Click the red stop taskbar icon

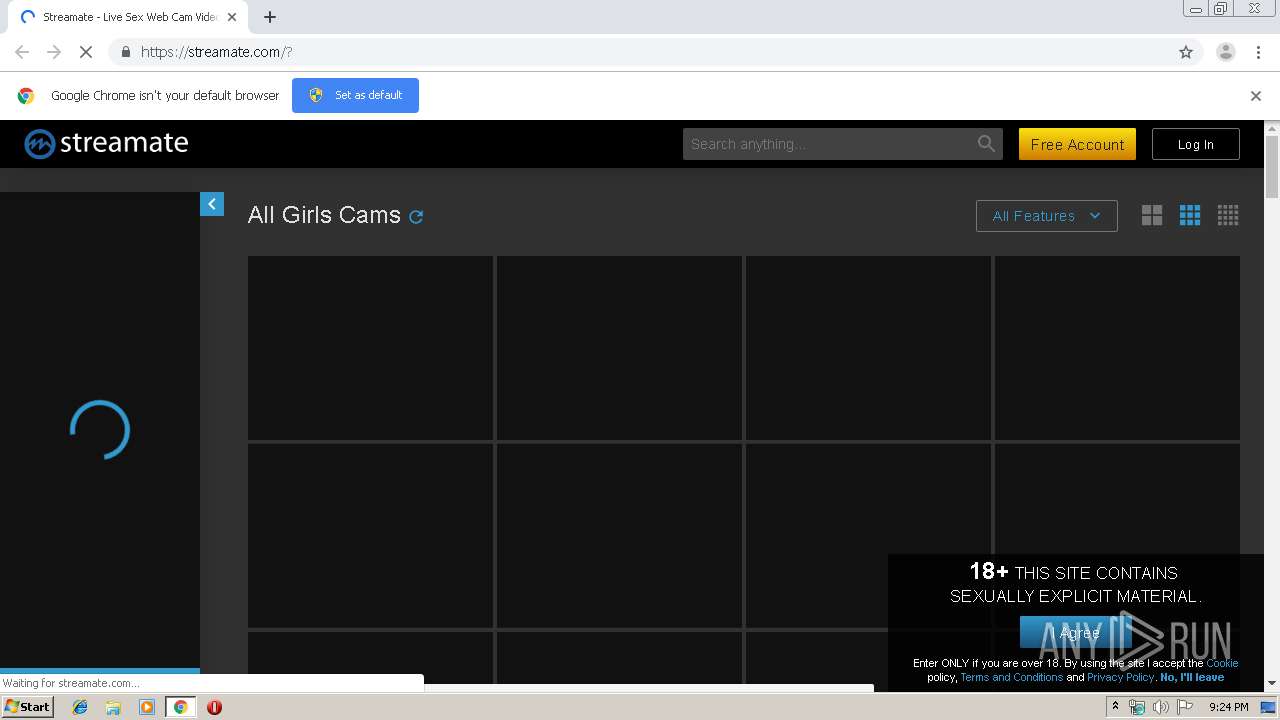[x=214, y=707]
